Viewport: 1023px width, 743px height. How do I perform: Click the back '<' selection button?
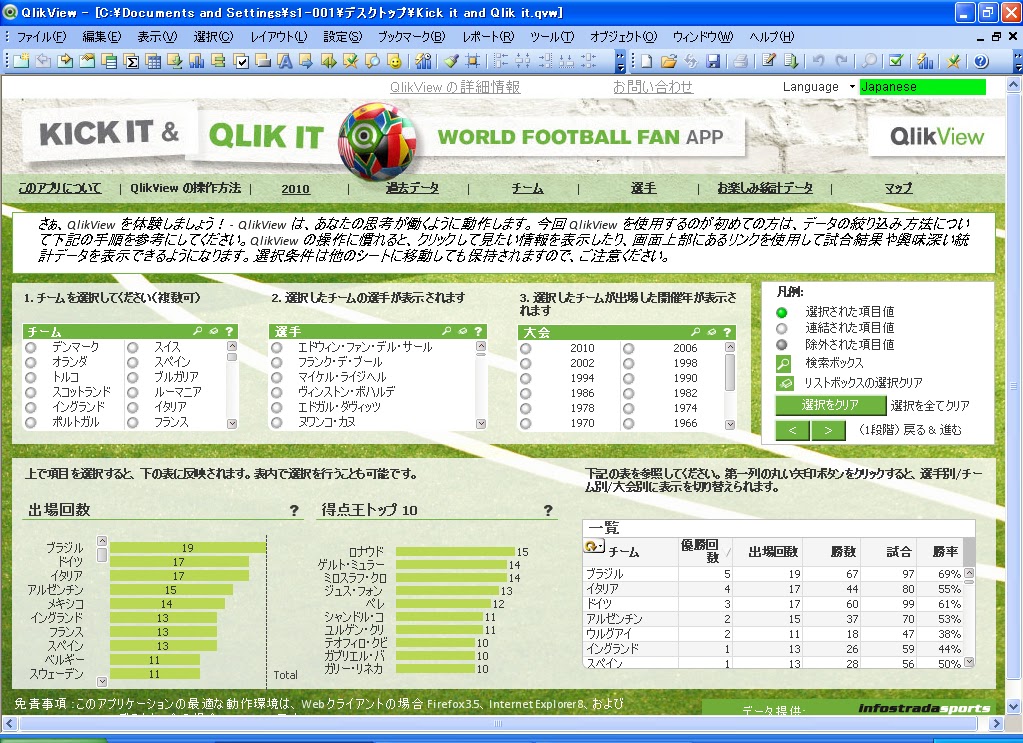(x=792, y=431)
